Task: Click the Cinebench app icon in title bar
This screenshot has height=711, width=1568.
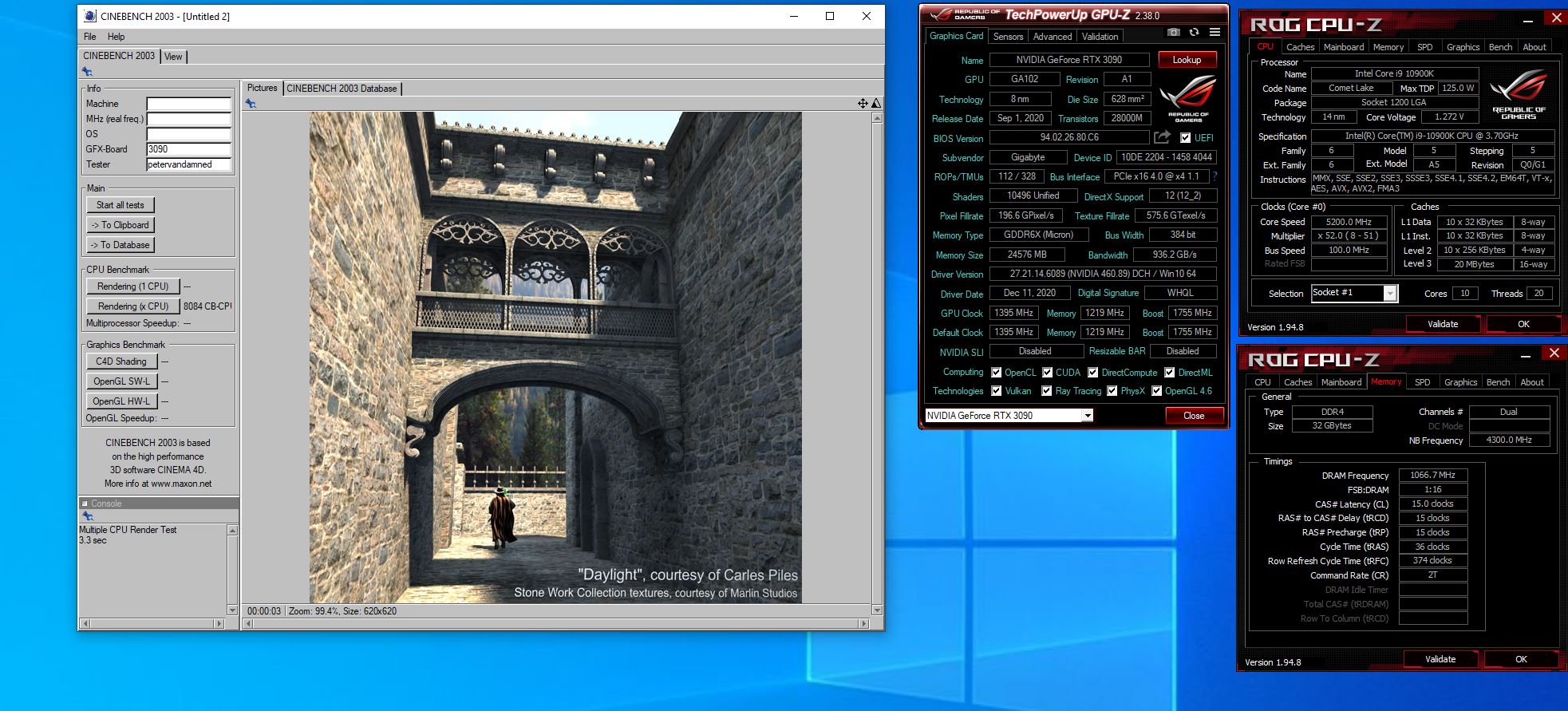Action: [x=89, y=16]
